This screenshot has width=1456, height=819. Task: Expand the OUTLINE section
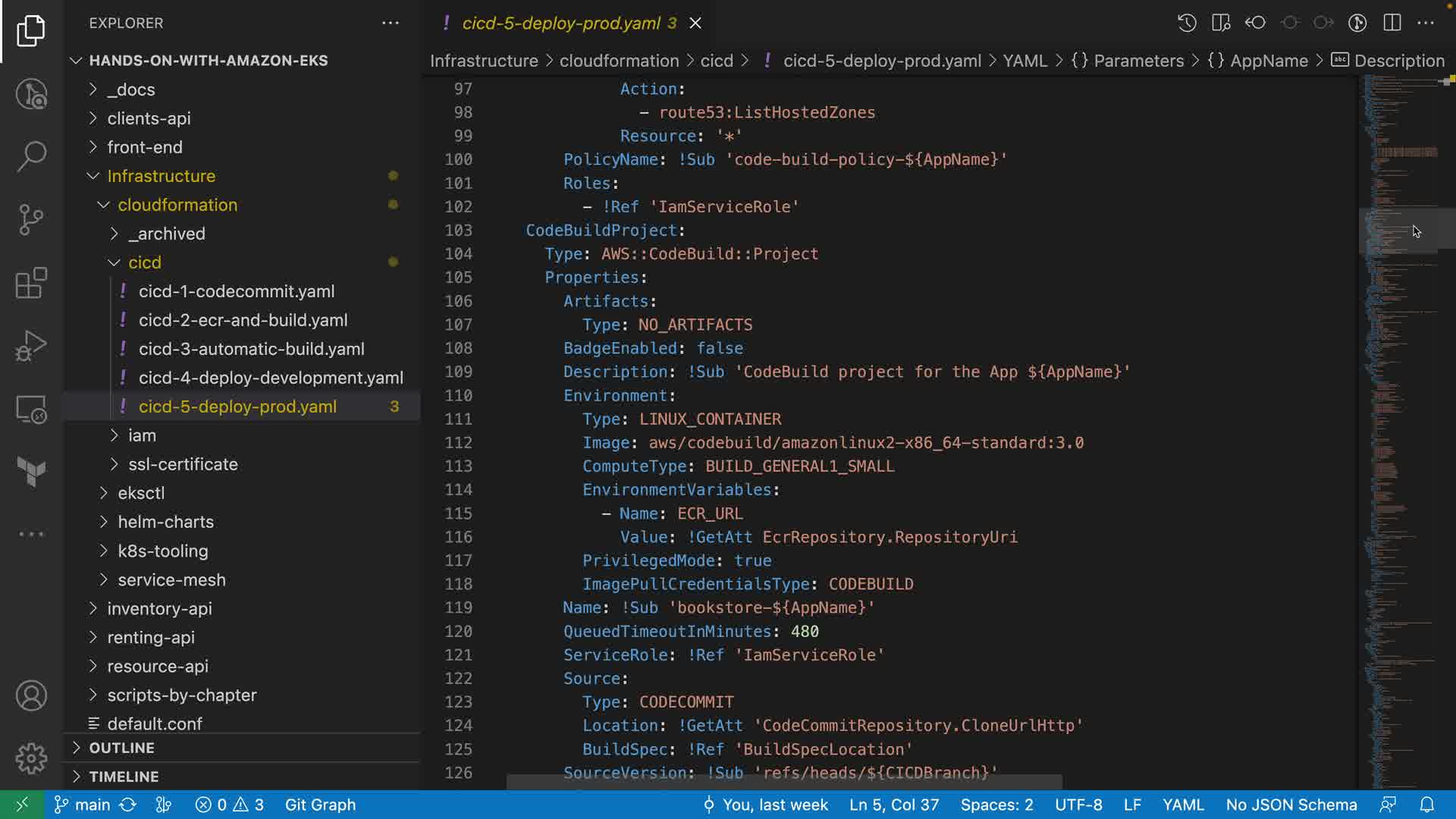(121, 748)
